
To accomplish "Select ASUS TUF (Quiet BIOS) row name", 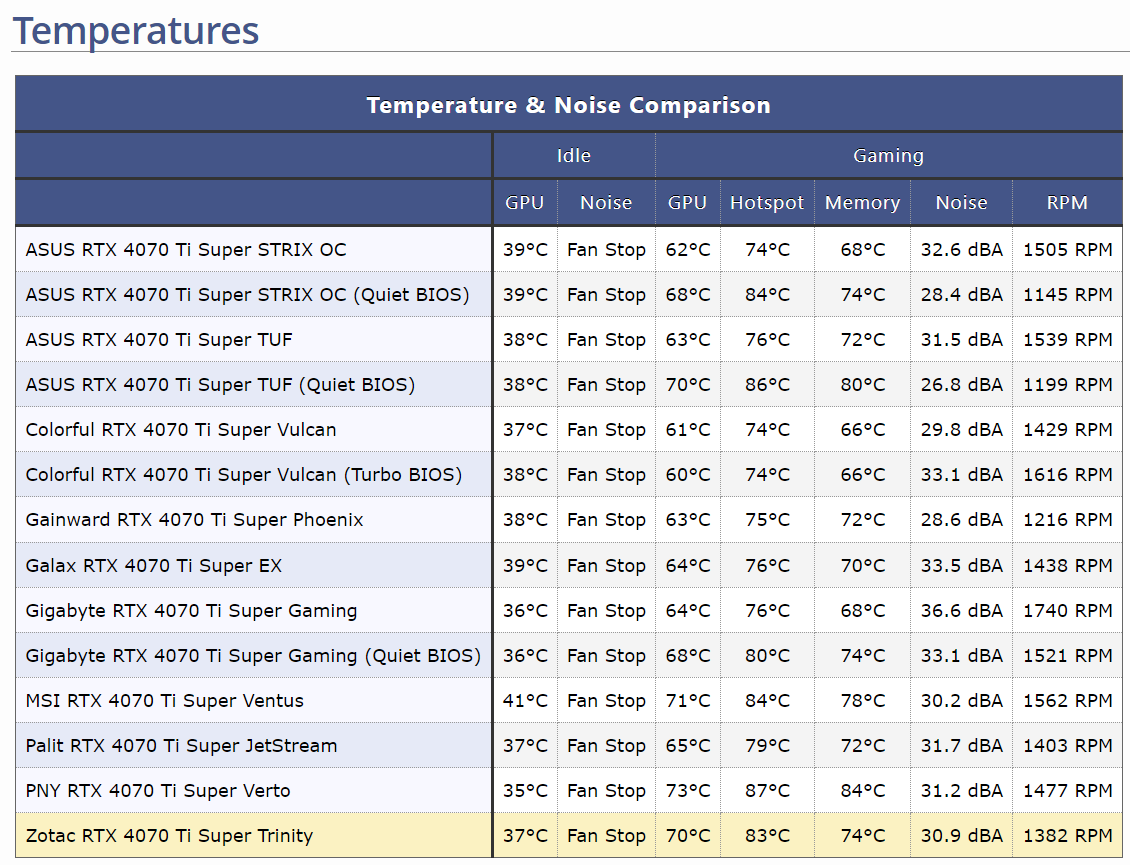I will pyautogui.click(x=221, y=385).
